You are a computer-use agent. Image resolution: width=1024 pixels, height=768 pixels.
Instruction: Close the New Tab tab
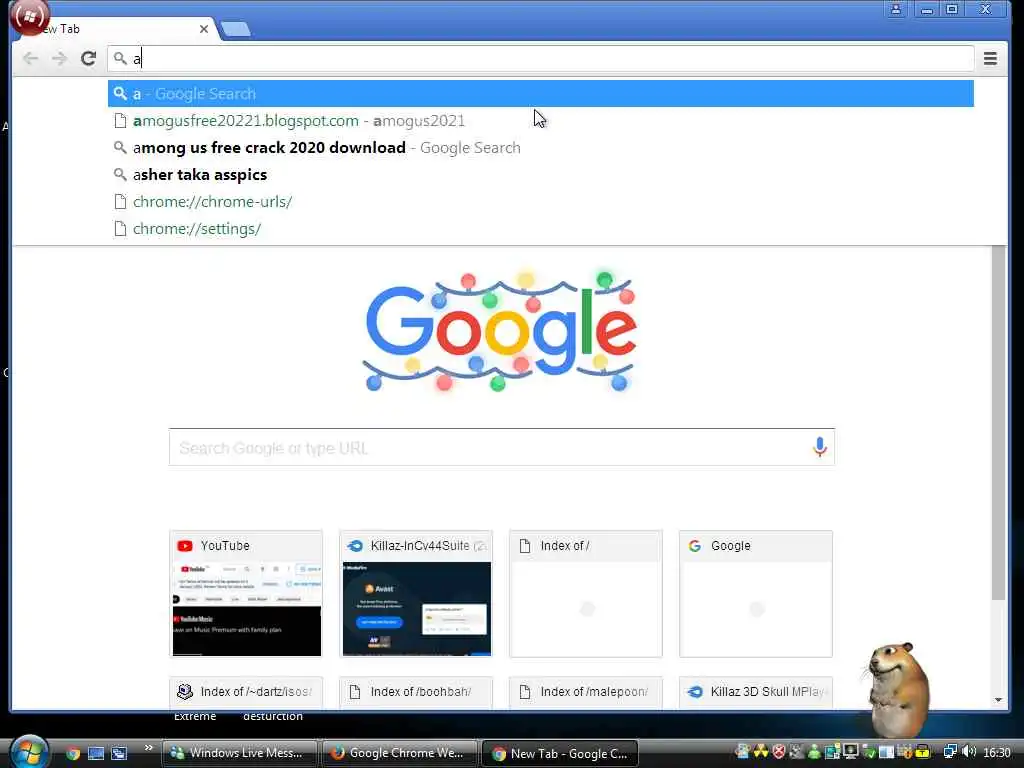tap(204, 29)
